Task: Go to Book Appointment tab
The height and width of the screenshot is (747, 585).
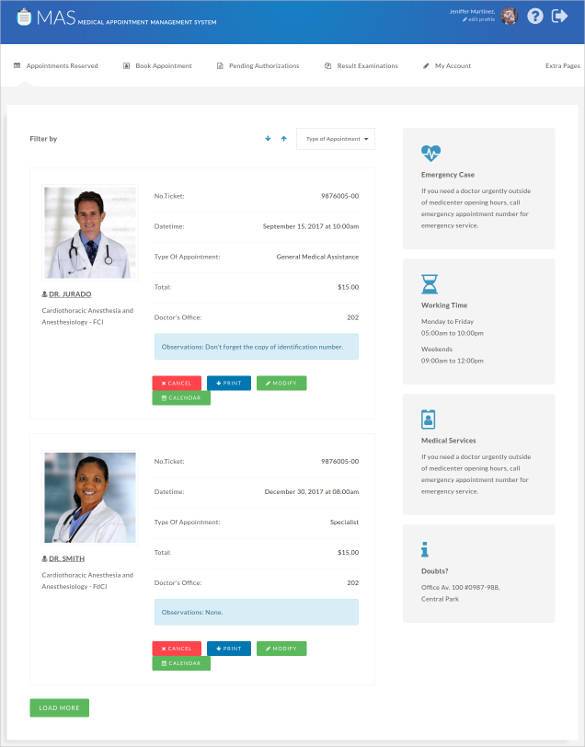Action: coord(158,66)
